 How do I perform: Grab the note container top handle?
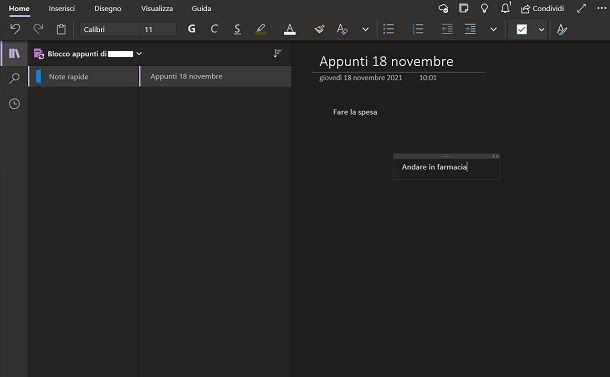[446, 156]
